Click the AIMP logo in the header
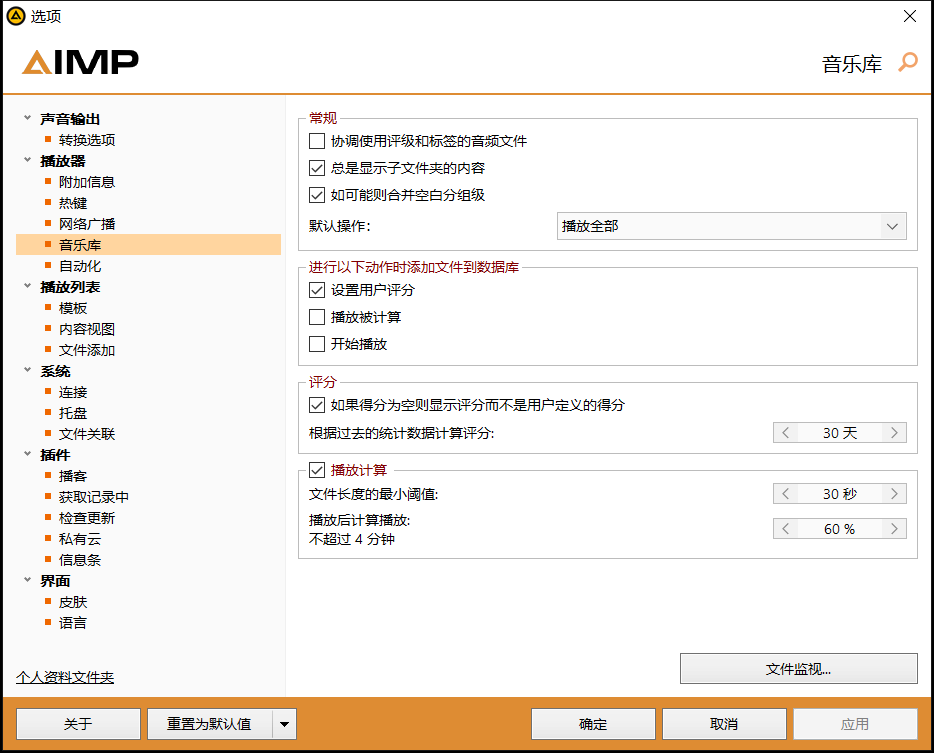This screenshot has width=934, height=753. pos(80,62)
